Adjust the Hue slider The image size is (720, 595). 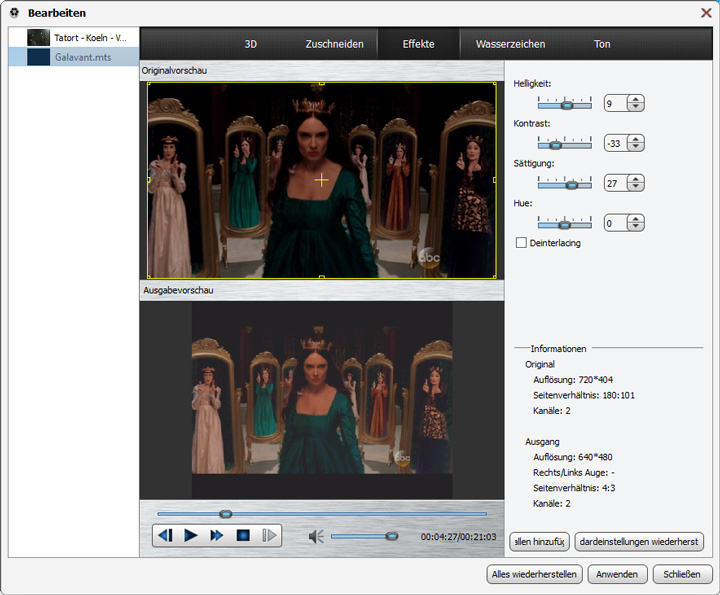point(565,225)
